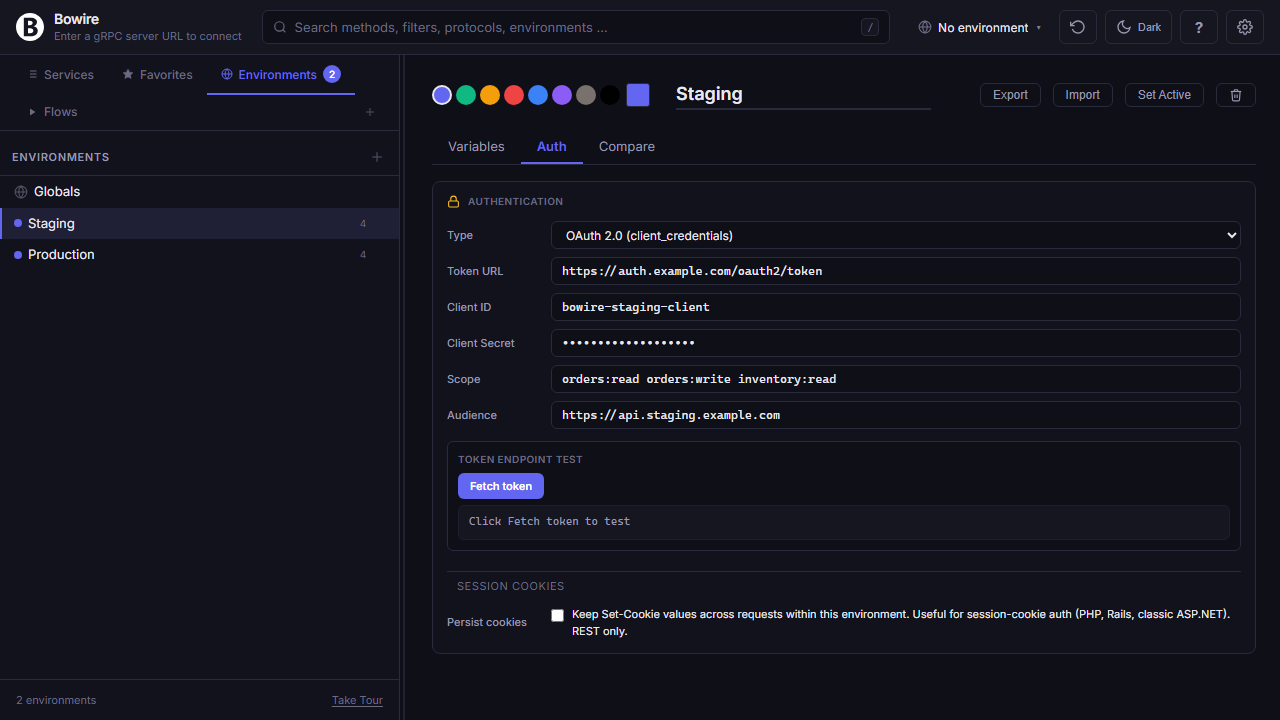Enable the Persist cookies checkbox
This screenshot has width=1280, height=720.
point(558,615)
